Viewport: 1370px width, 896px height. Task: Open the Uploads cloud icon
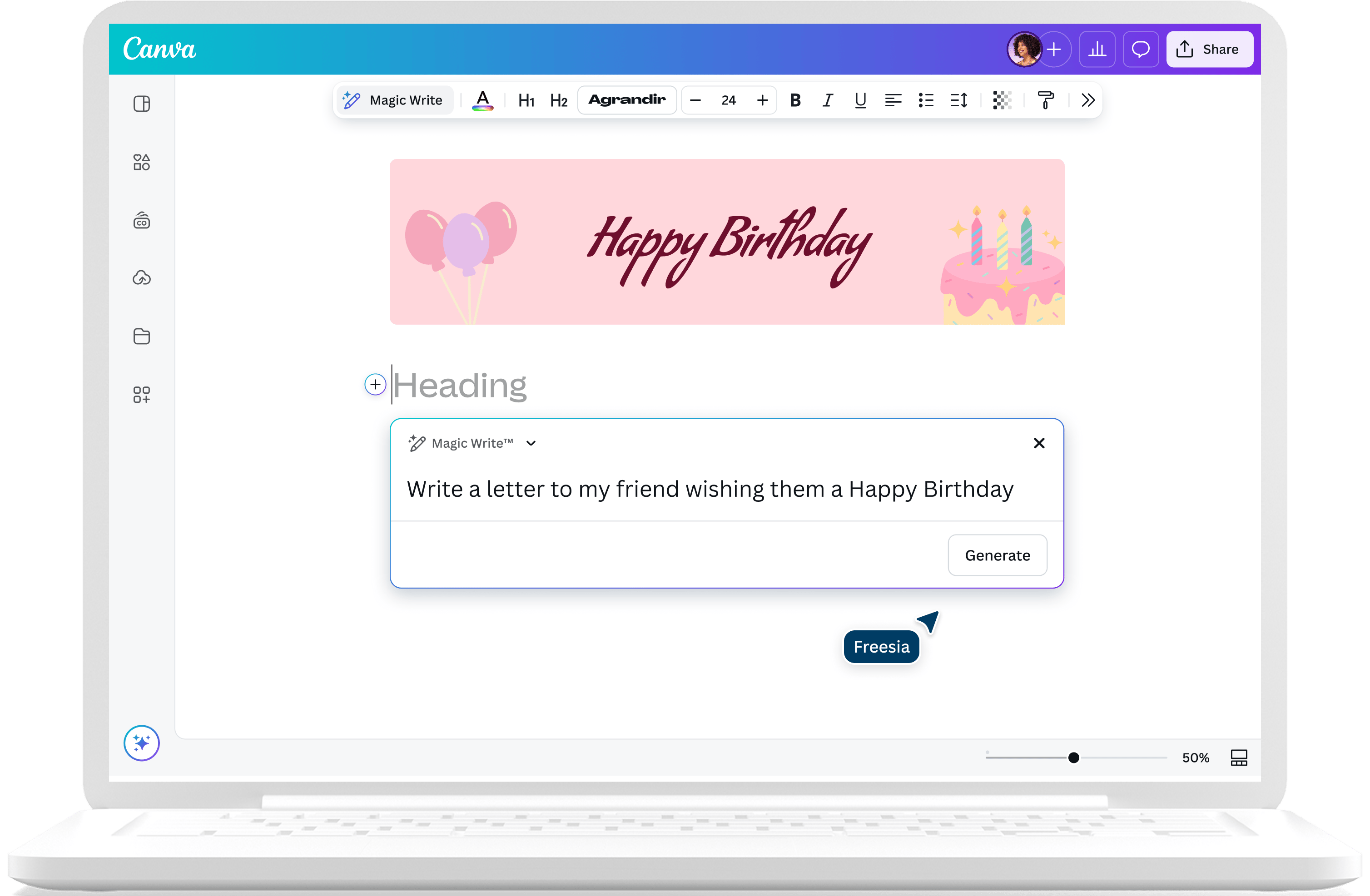pyautogui.click(x=142, y=278)
